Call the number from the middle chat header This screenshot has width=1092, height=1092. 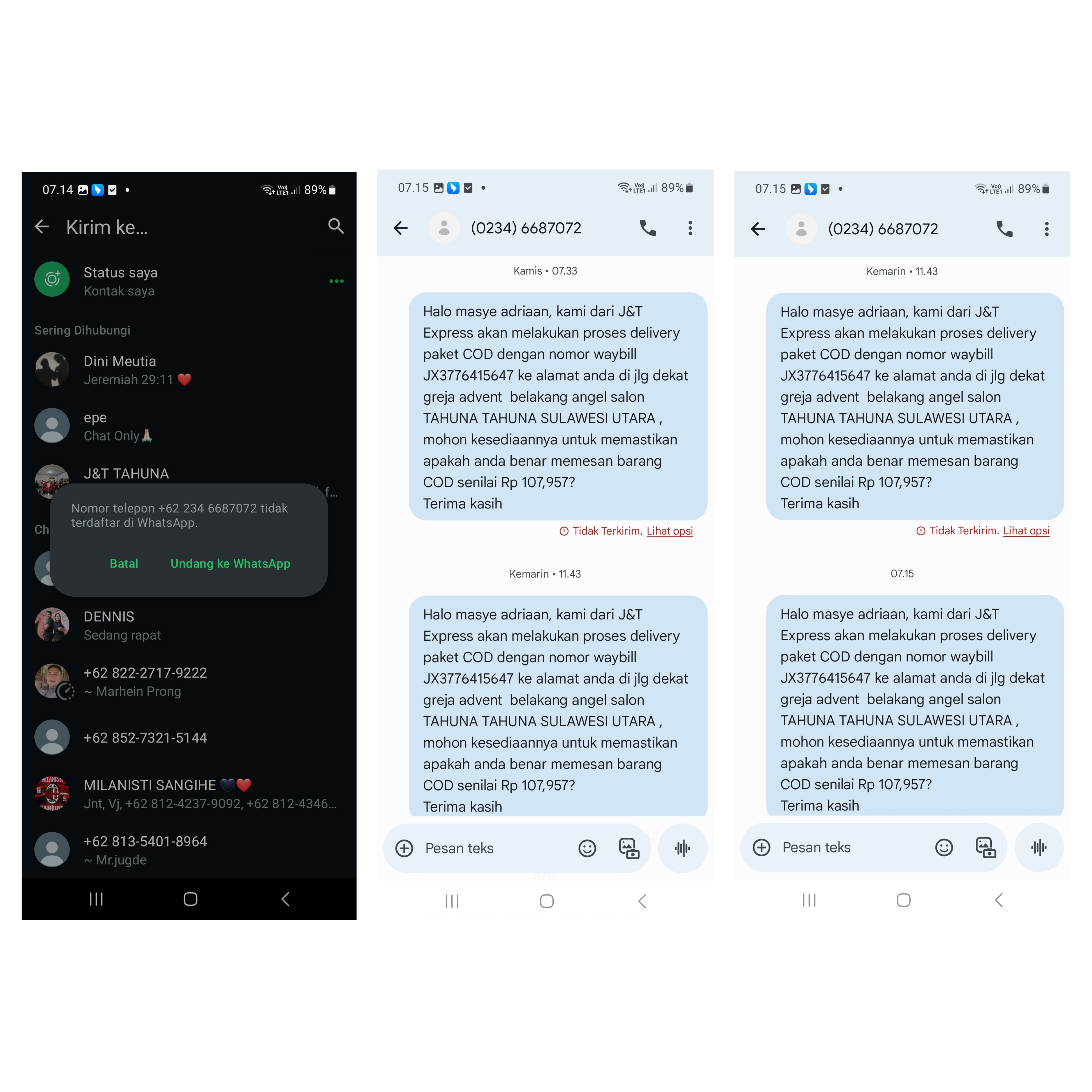pos(648,228)
